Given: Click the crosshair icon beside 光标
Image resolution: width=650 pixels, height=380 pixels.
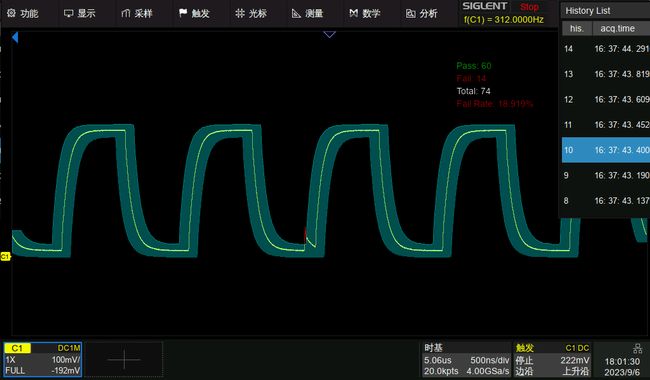Looking at the screenshot, I should pyautogui.click(x=240, y=13).
